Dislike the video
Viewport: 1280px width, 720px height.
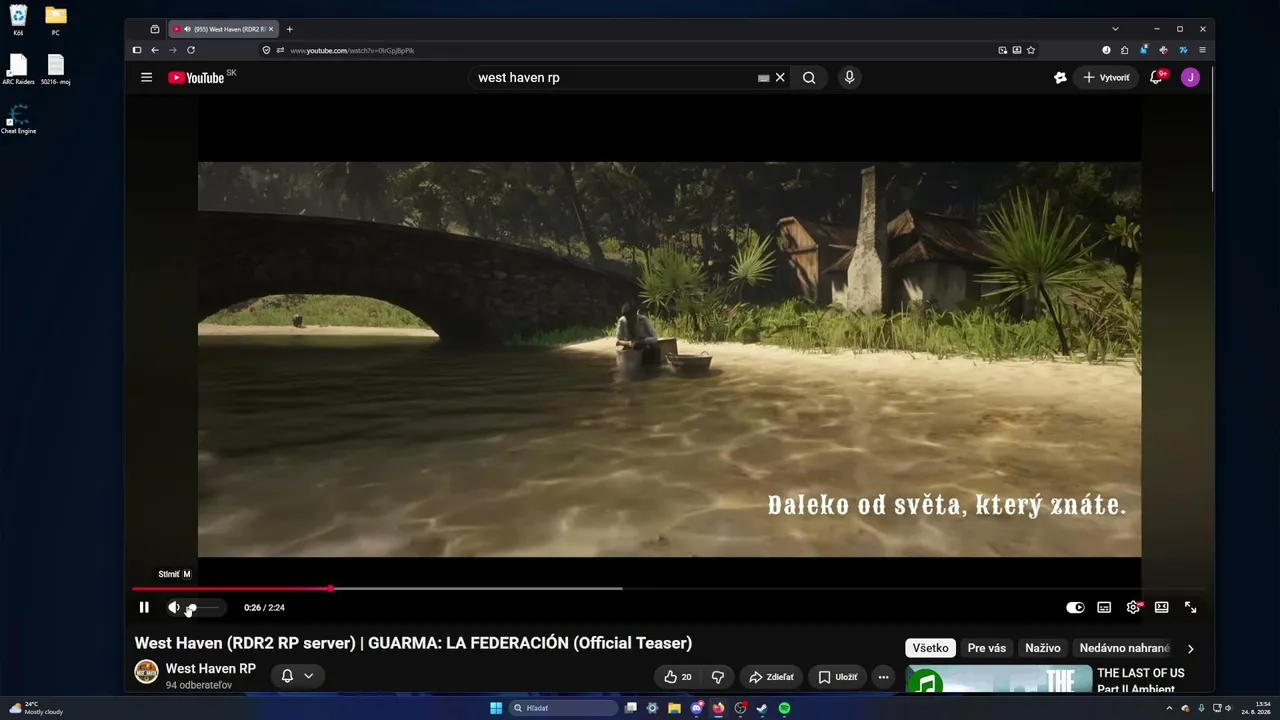[x=717, y=677]
